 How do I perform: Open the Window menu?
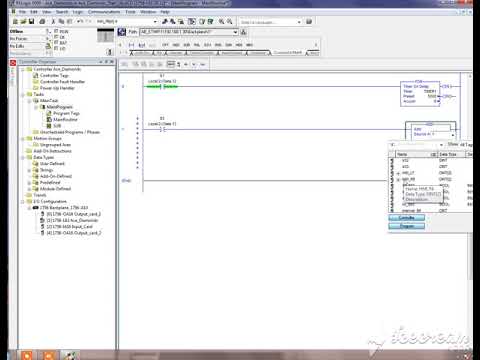pos(148,12)
